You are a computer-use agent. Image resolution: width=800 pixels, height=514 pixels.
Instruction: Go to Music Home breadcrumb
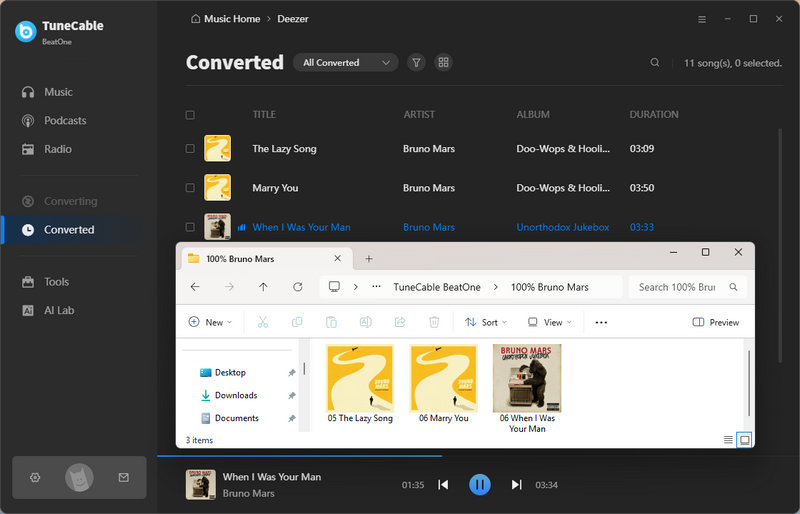pyautogui.click(x=226, y=19)
